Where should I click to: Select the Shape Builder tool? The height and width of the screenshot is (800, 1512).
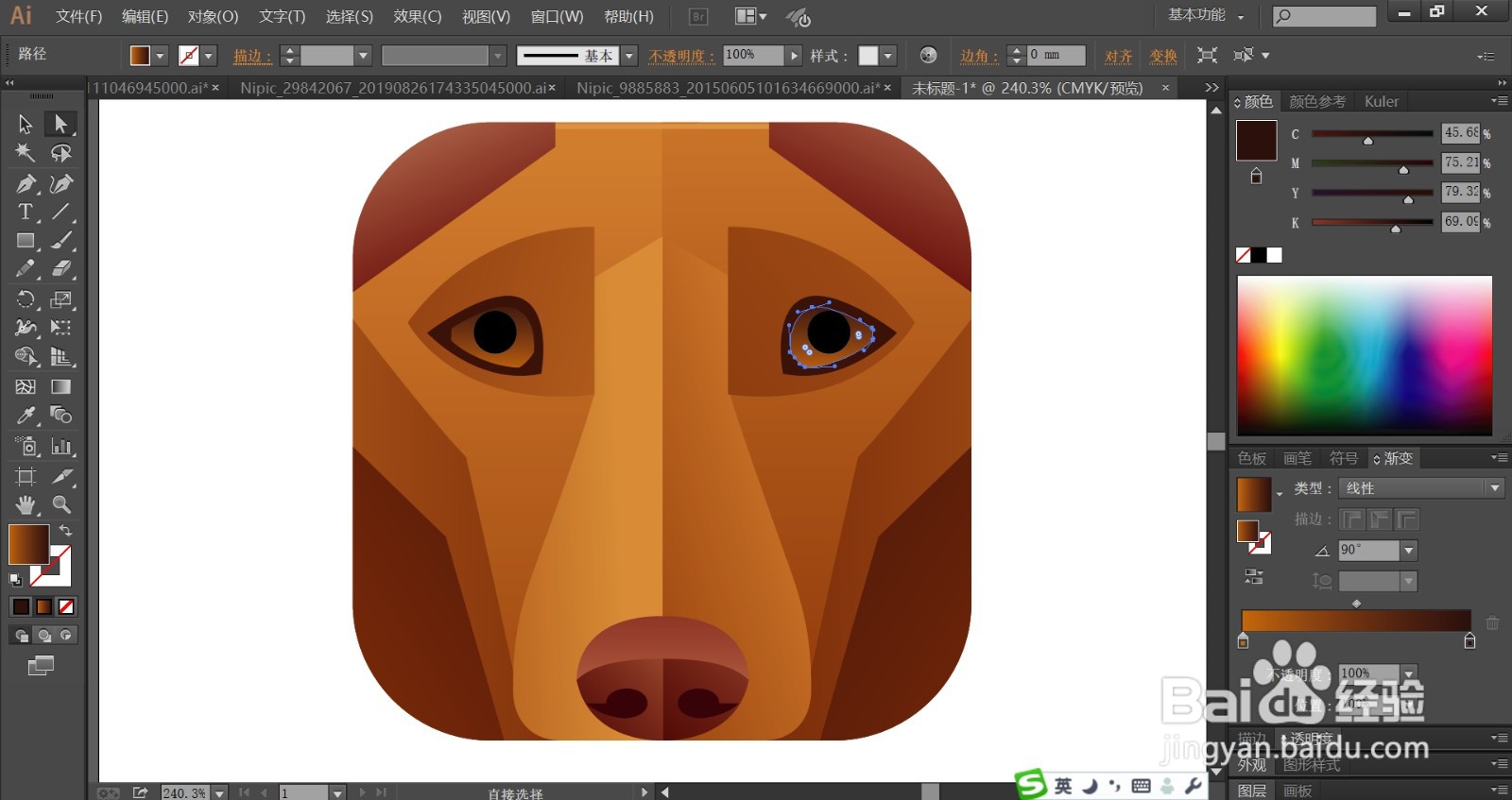point(26,356)
